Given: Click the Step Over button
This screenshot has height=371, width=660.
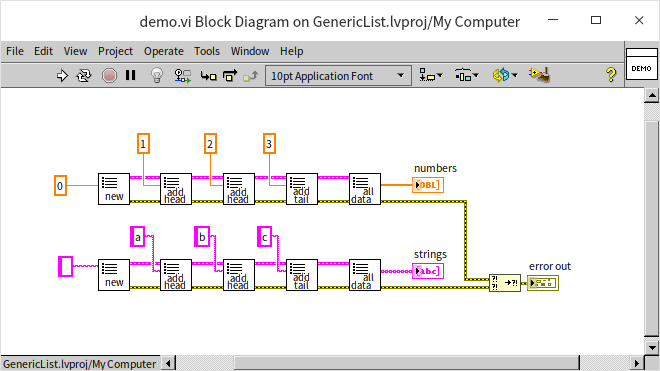Looking at the screenshot, I should pyautogui.click(x=230, y=76).
